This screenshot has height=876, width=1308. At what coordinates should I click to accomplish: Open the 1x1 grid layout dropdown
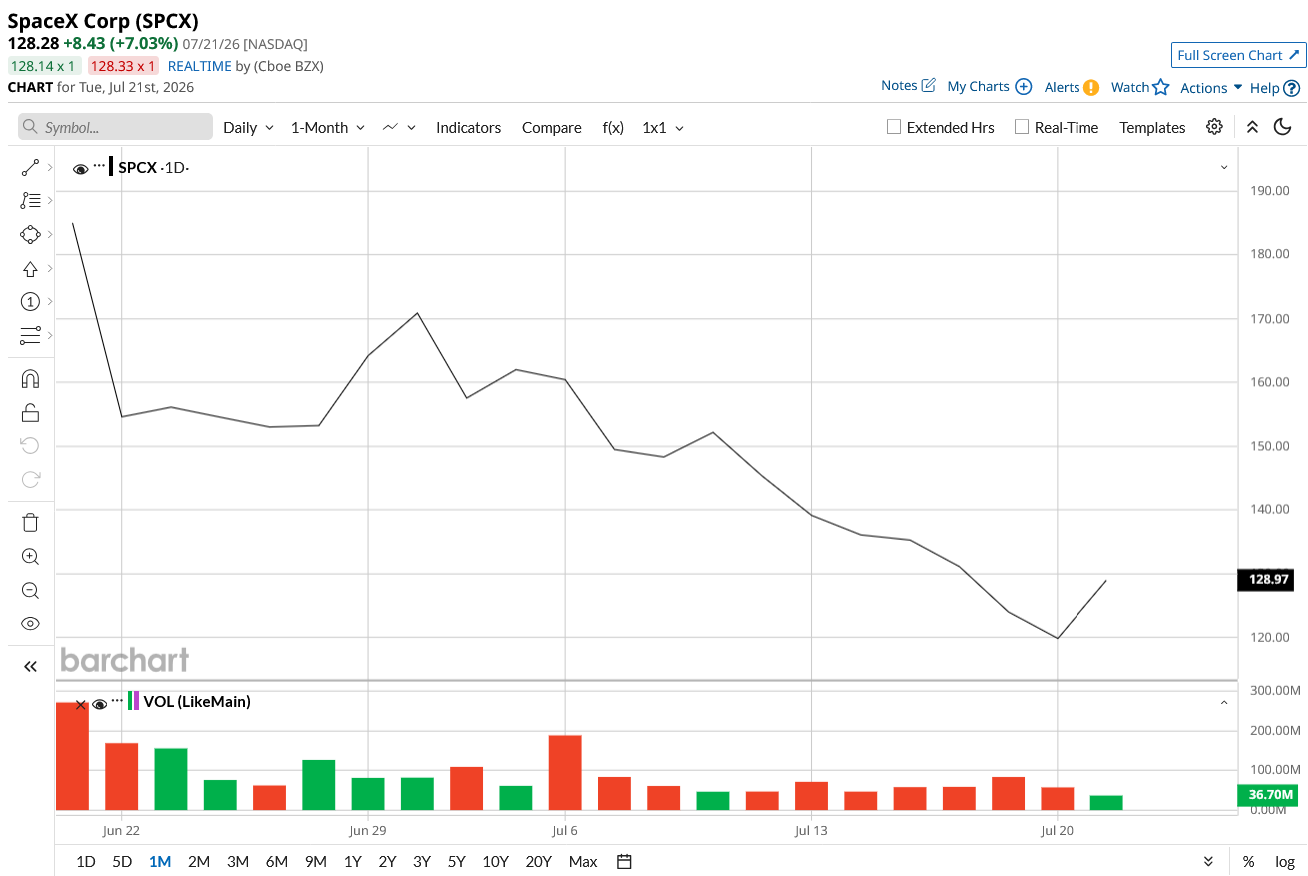(663, 127)
